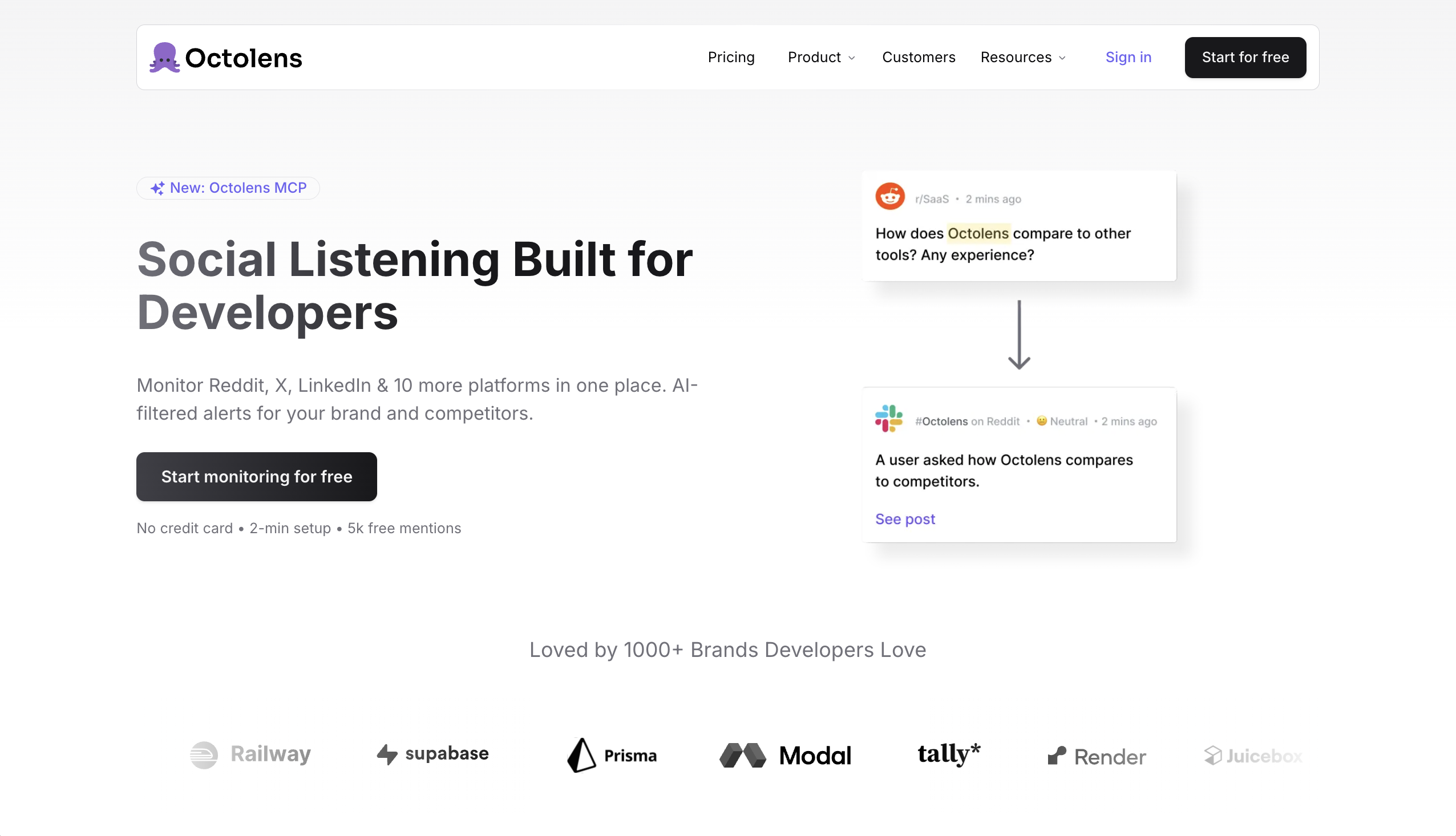
Task: Click the Start for free button
Action: click(1245, 58)
